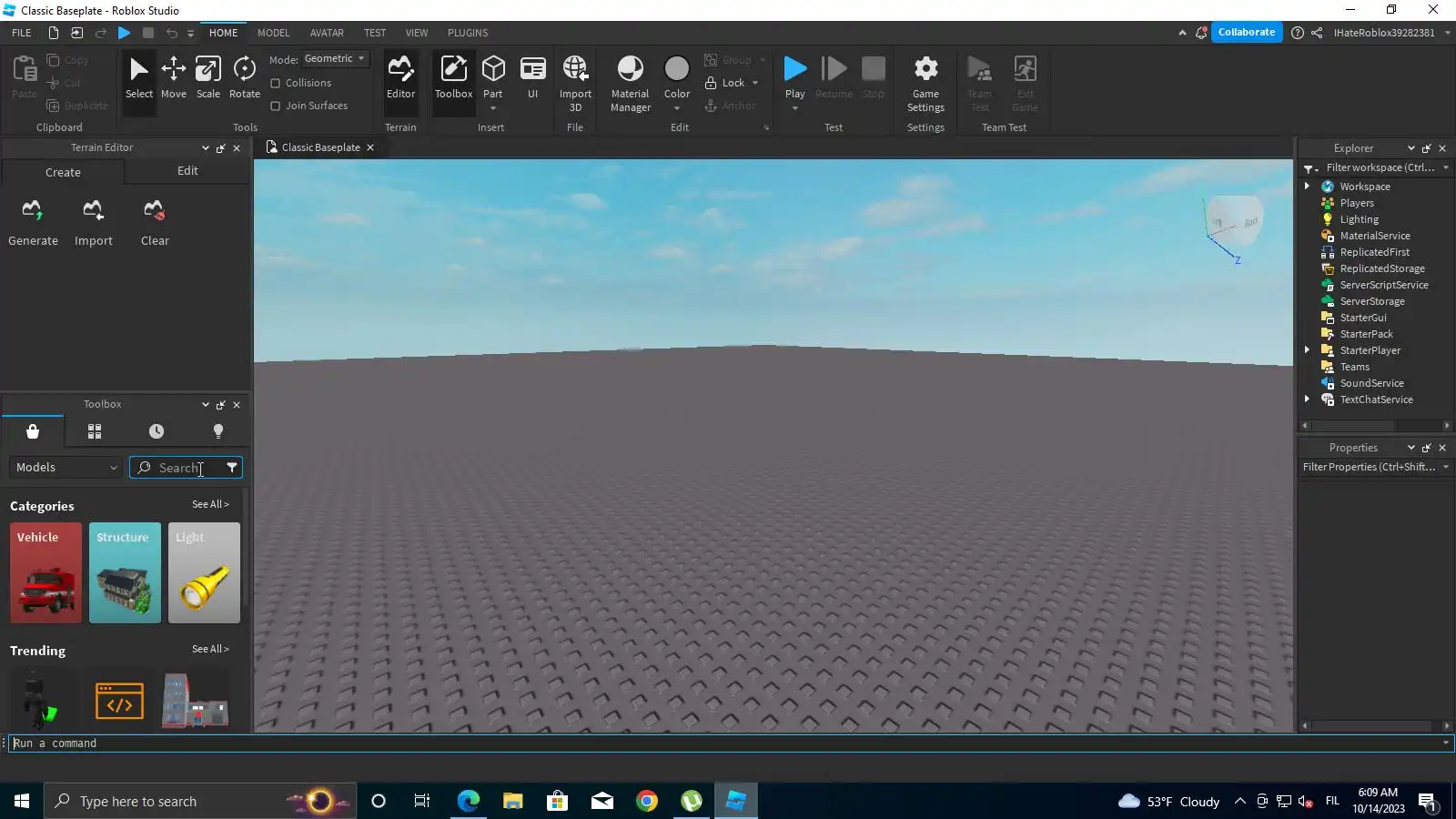
Task: Toggle the Collisions checkbox
Action: (x=276, y=83)
